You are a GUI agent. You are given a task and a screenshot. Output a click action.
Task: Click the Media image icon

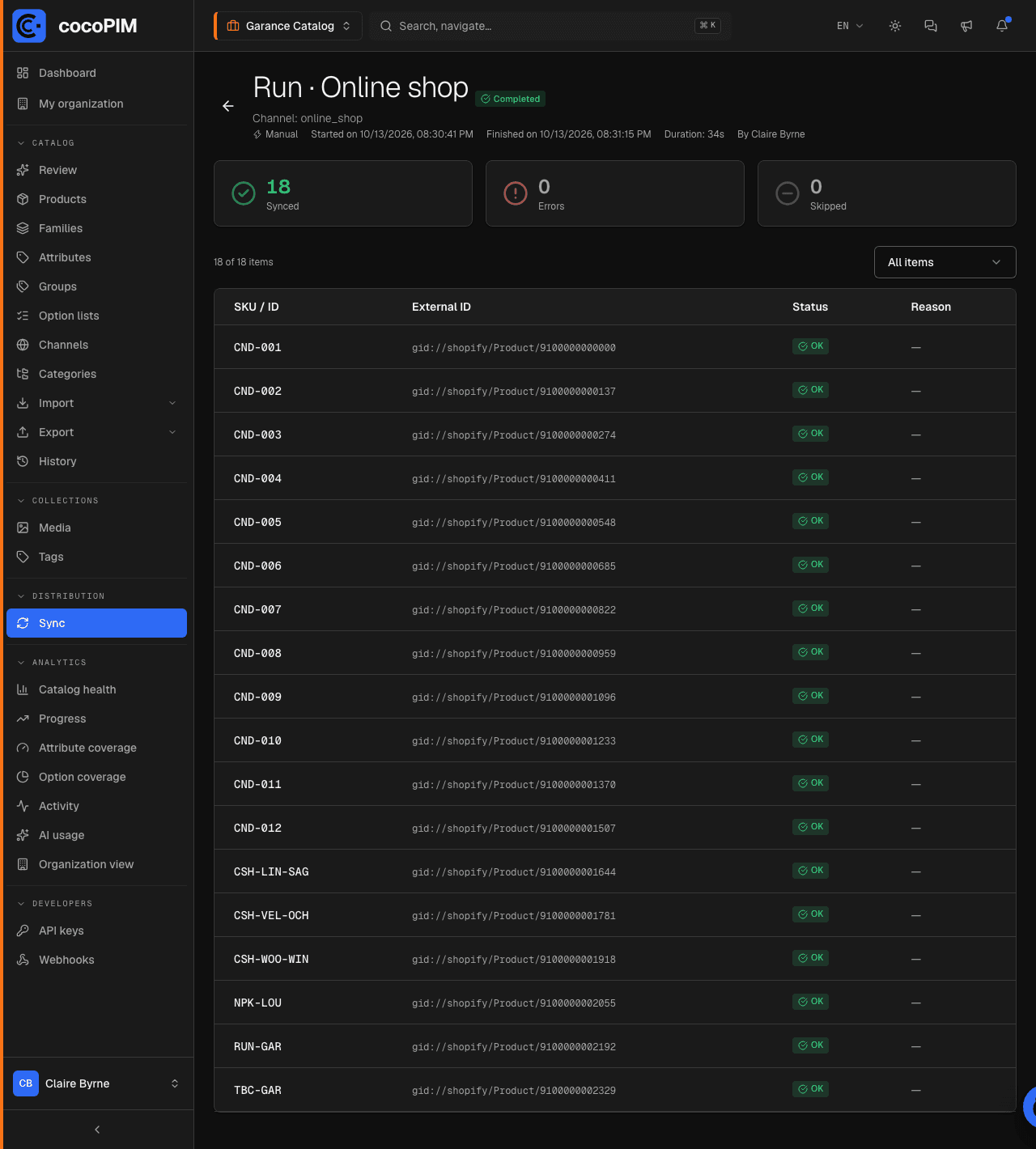click(23, 528)
